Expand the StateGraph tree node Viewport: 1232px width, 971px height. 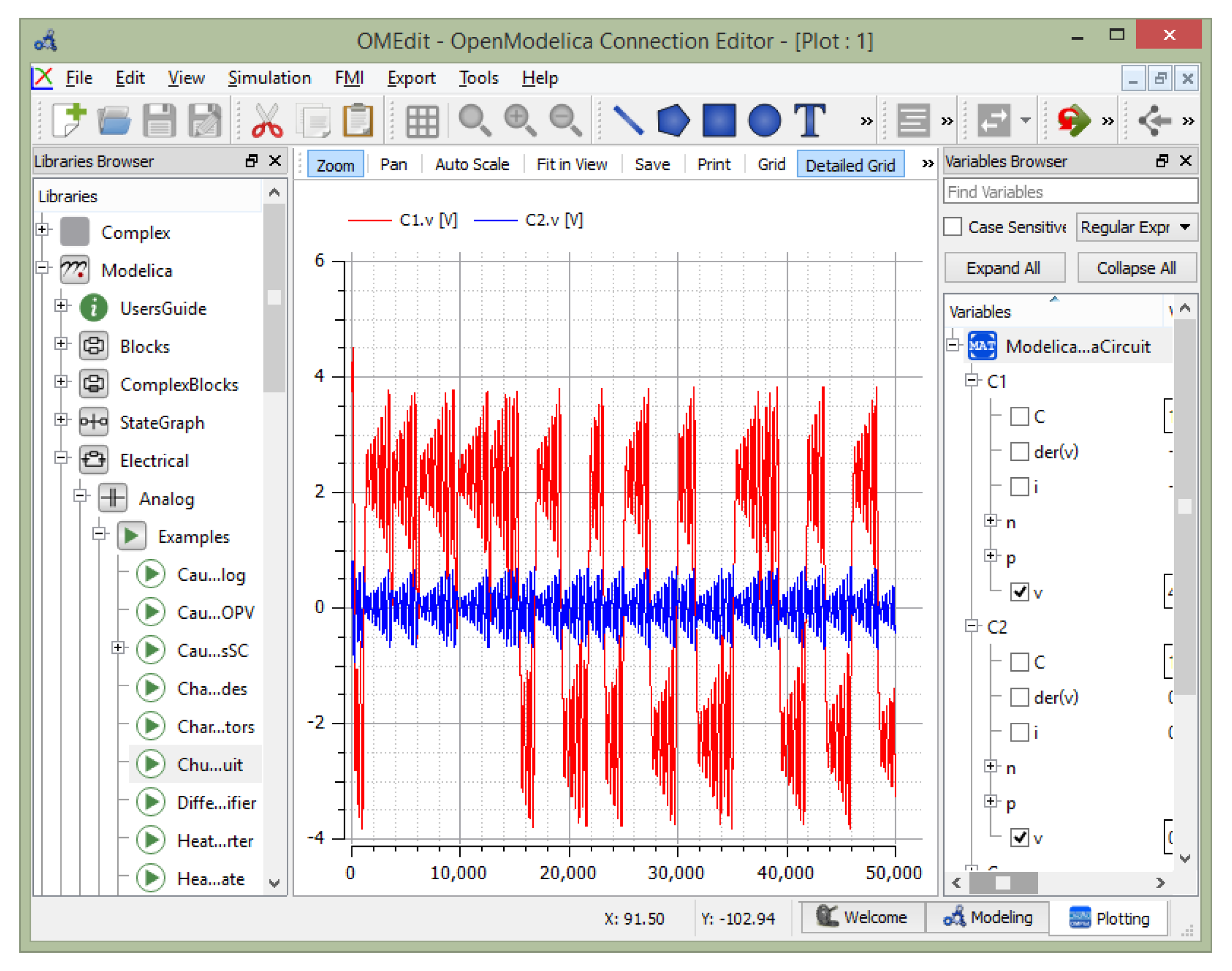point(62,420)
